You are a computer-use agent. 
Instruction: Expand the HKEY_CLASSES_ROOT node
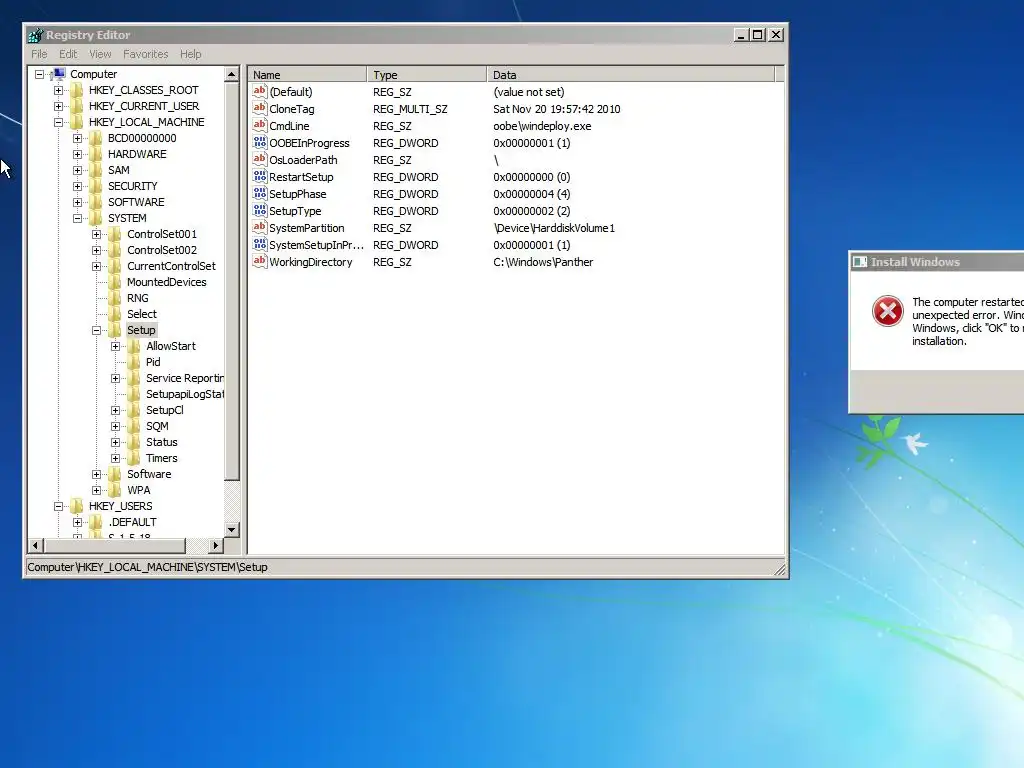(x=58, y=90)
